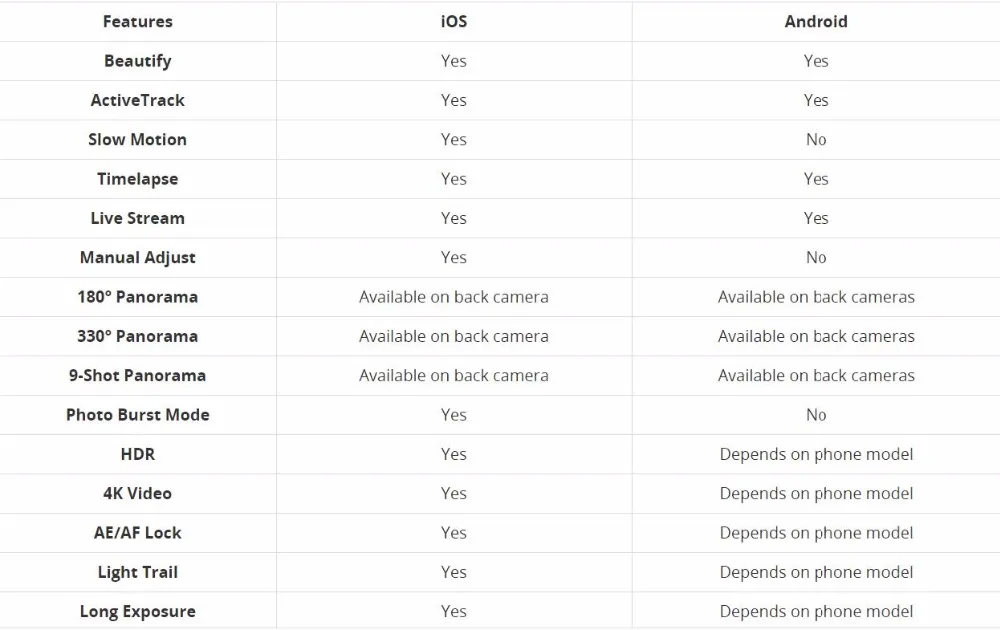Click the Beautify feature label
Image resolution: width=1000 pixels, height=630 pixels.
[x=138, y=61]
